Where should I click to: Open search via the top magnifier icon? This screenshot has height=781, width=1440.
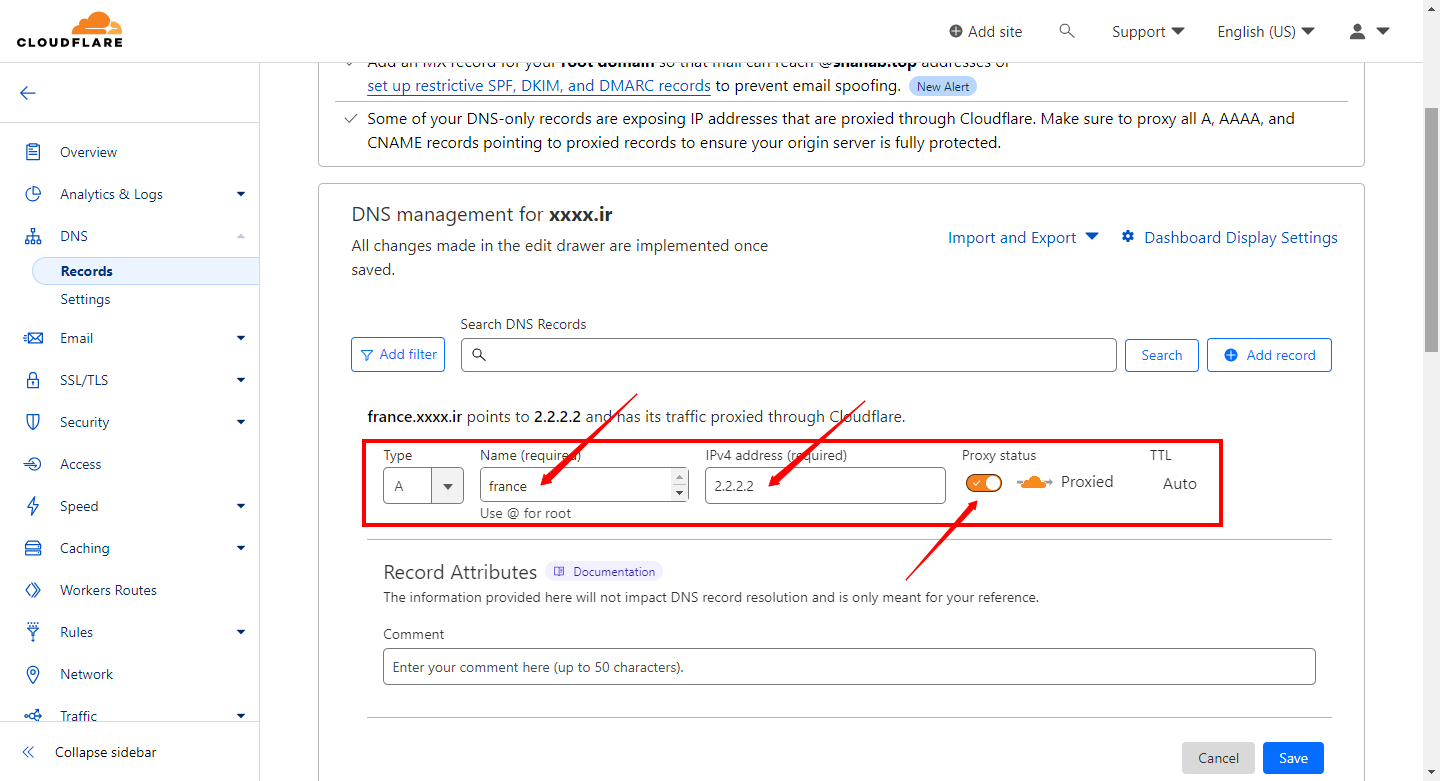click(x=1067, y=31)
